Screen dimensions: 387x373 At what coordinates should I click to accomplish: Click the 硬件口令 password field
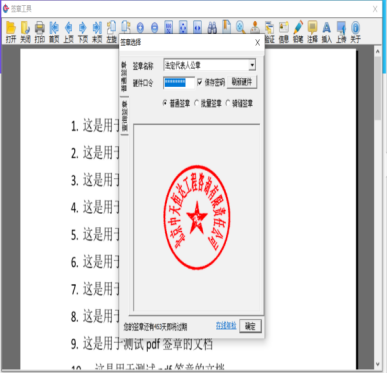click(x=179, y=82)
